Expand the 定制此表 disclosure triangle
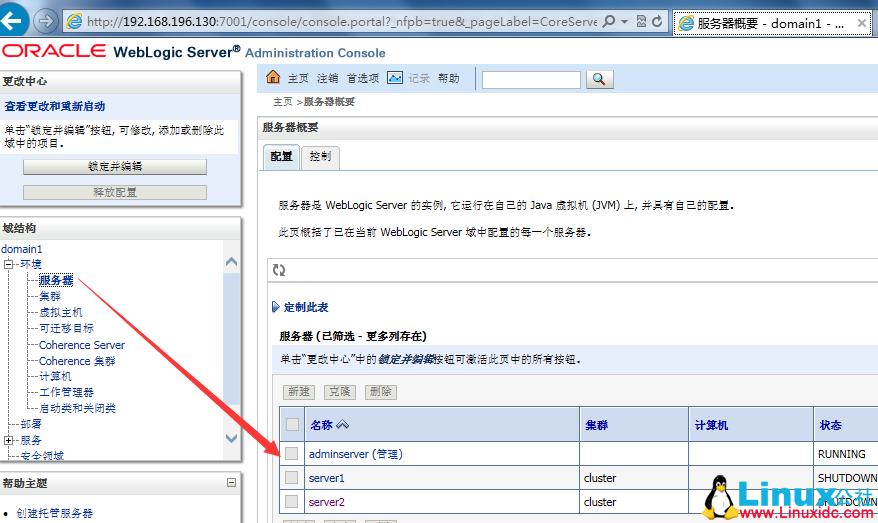 coord(275,307)
